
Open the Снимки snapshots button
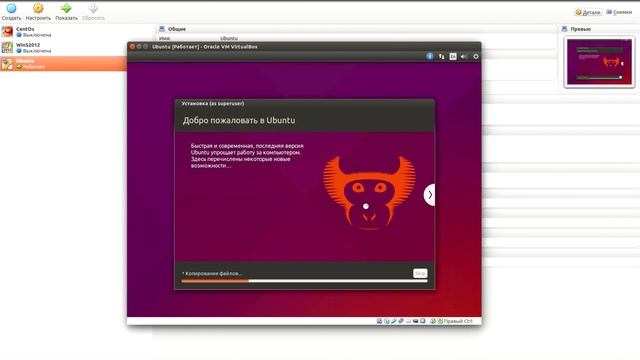(x=619, y=12)
